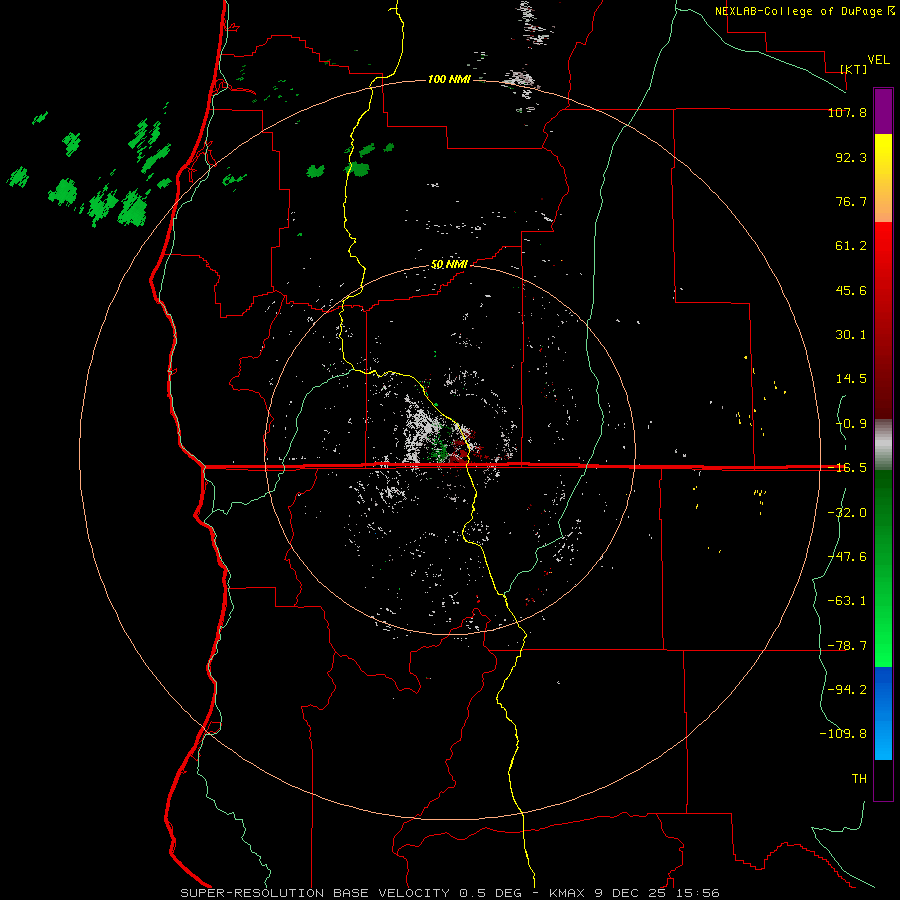Click the 92.3 scale value
Image resolution: width=900 pixels, height=900 pixels.
[851, 157]
